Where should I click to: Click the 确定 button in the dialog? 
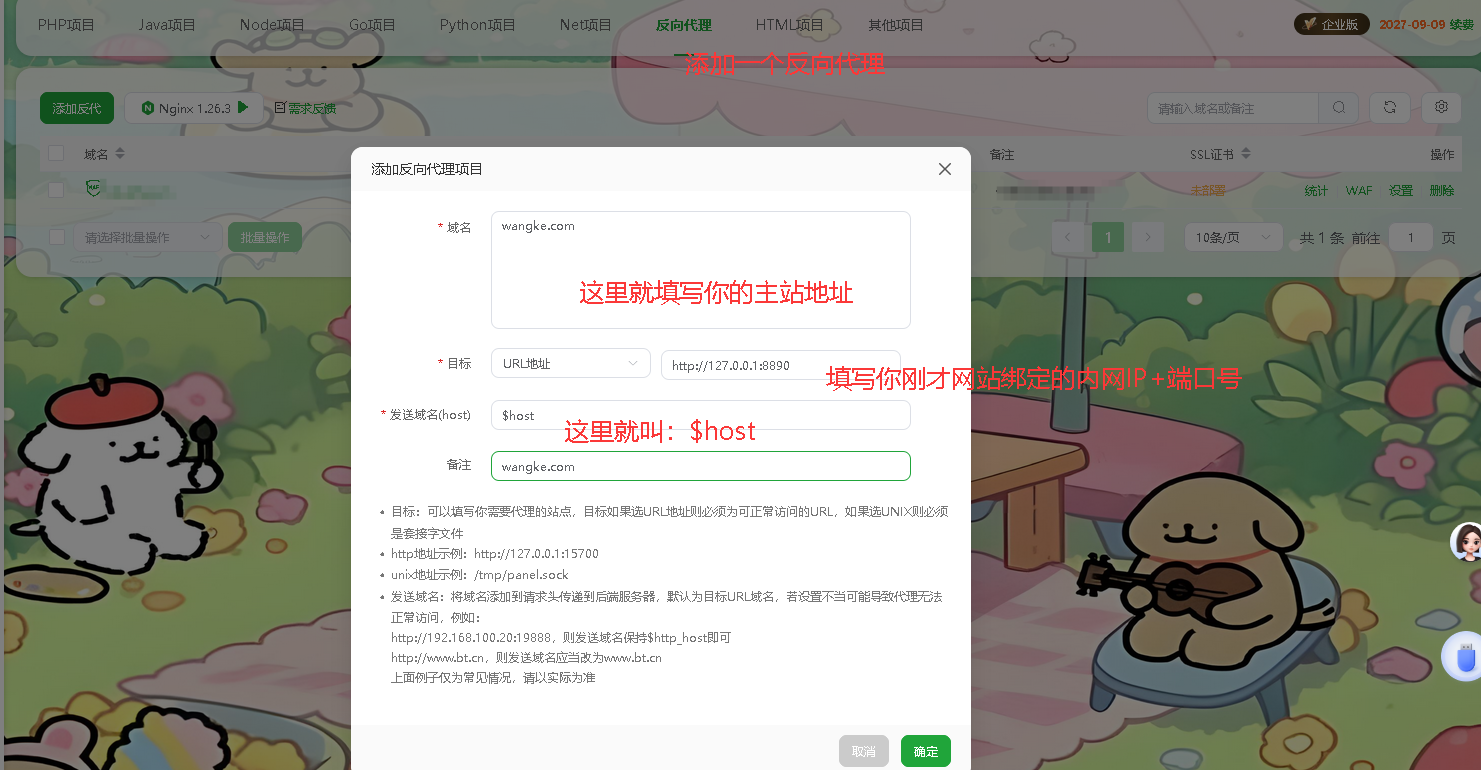926,751
